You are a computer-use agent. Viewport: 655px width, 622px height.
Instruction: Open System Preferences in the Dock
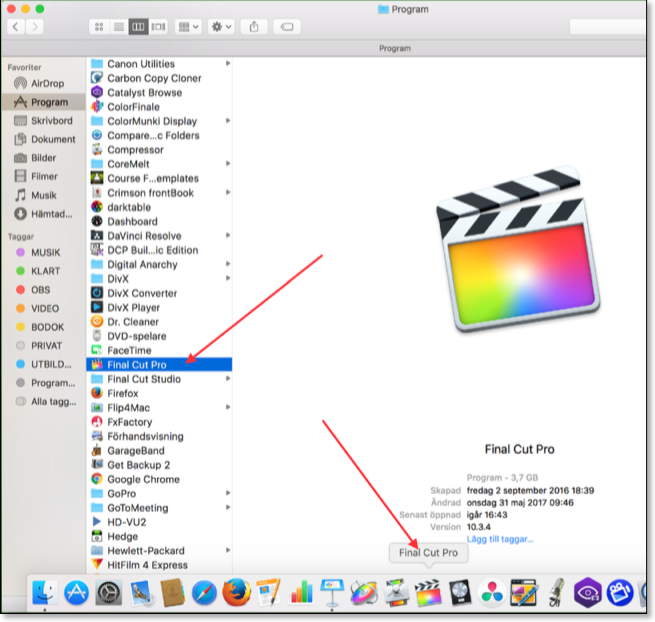[109, 592]
